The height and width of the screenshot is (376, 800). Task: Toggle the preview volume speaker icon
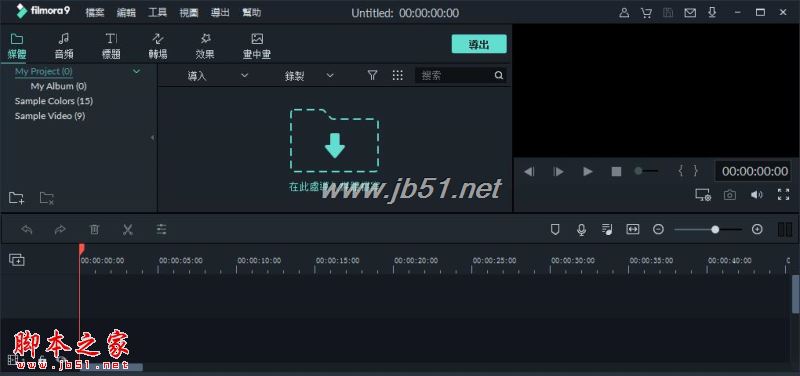tap(757, 195)
